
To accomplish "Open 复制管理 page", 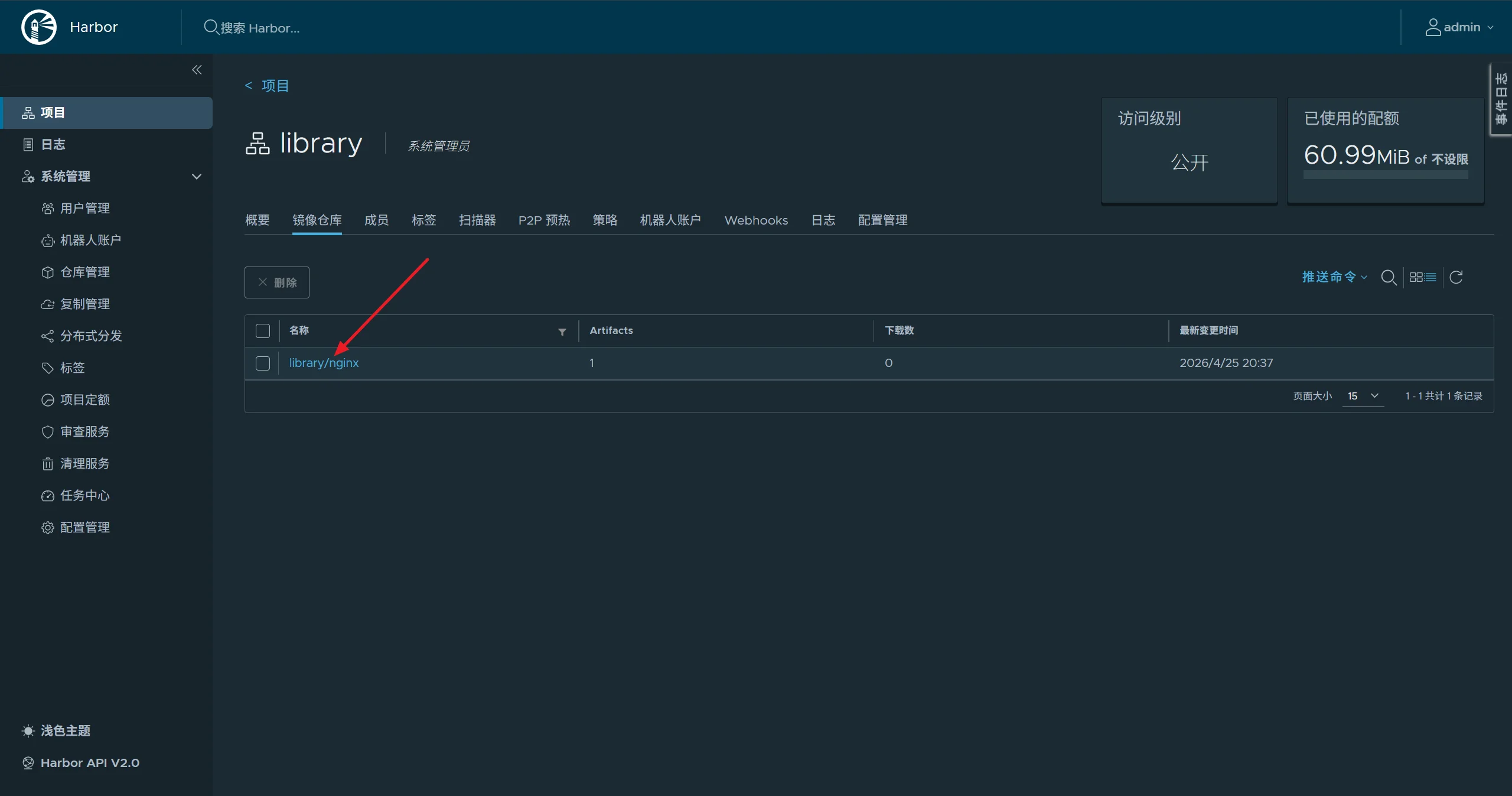I will coord(84,304).
